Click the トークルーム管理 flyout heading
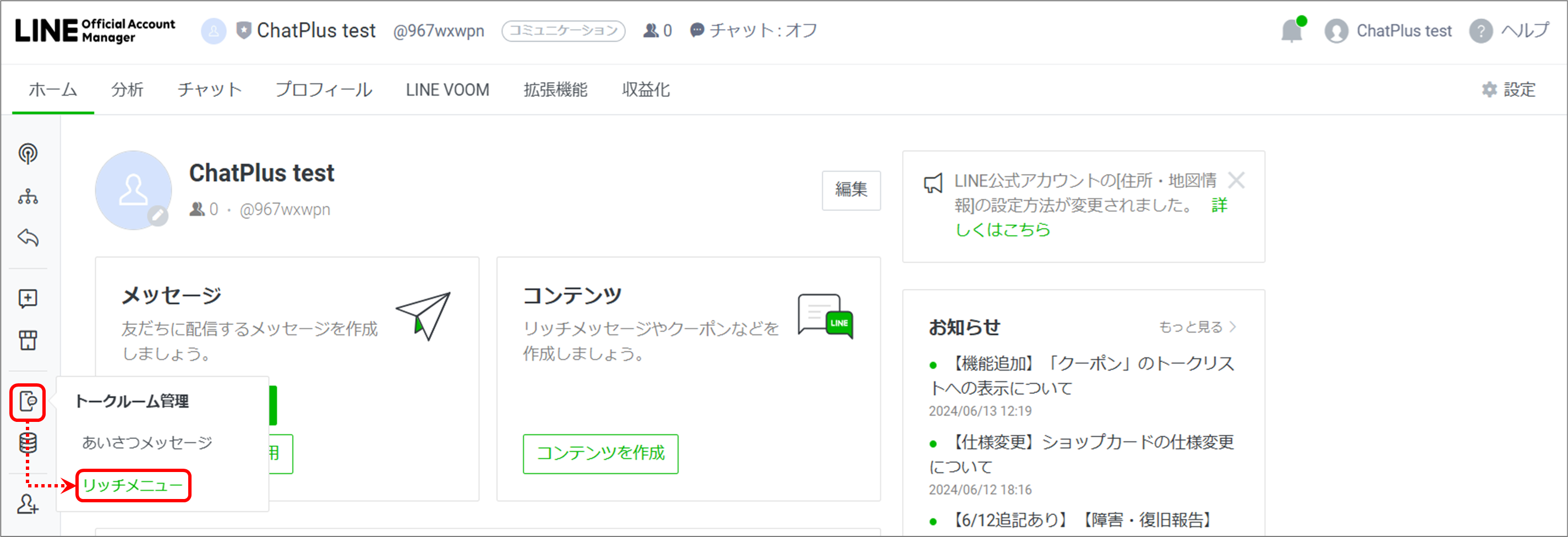This screenshot has width=1568, height=537. 132,401
